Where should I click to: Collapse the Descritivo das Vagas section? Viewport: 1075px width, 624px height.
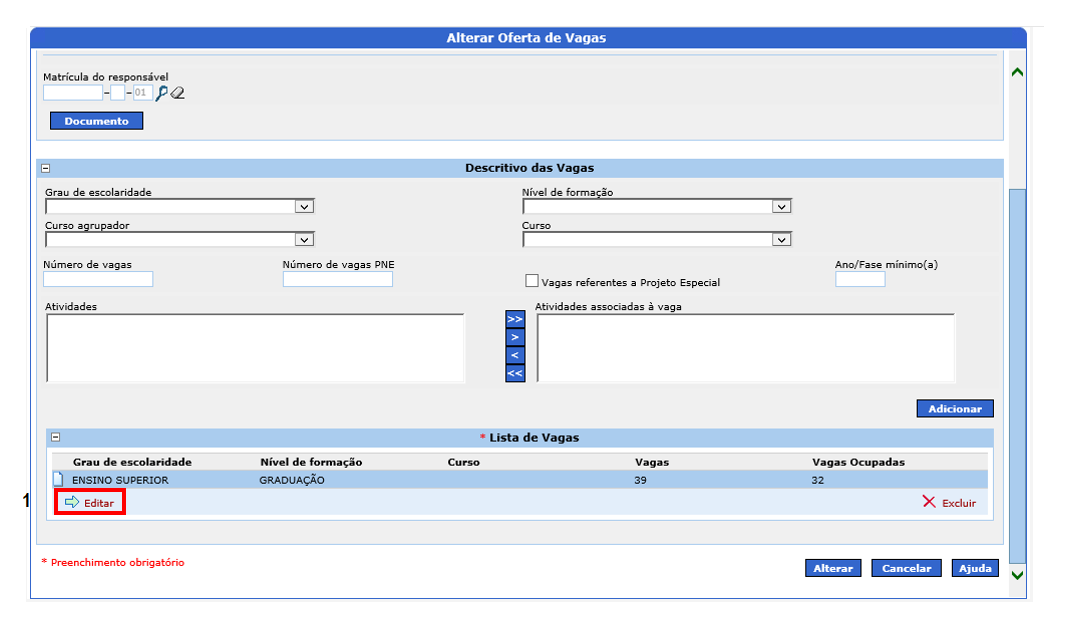click(46, 169)
